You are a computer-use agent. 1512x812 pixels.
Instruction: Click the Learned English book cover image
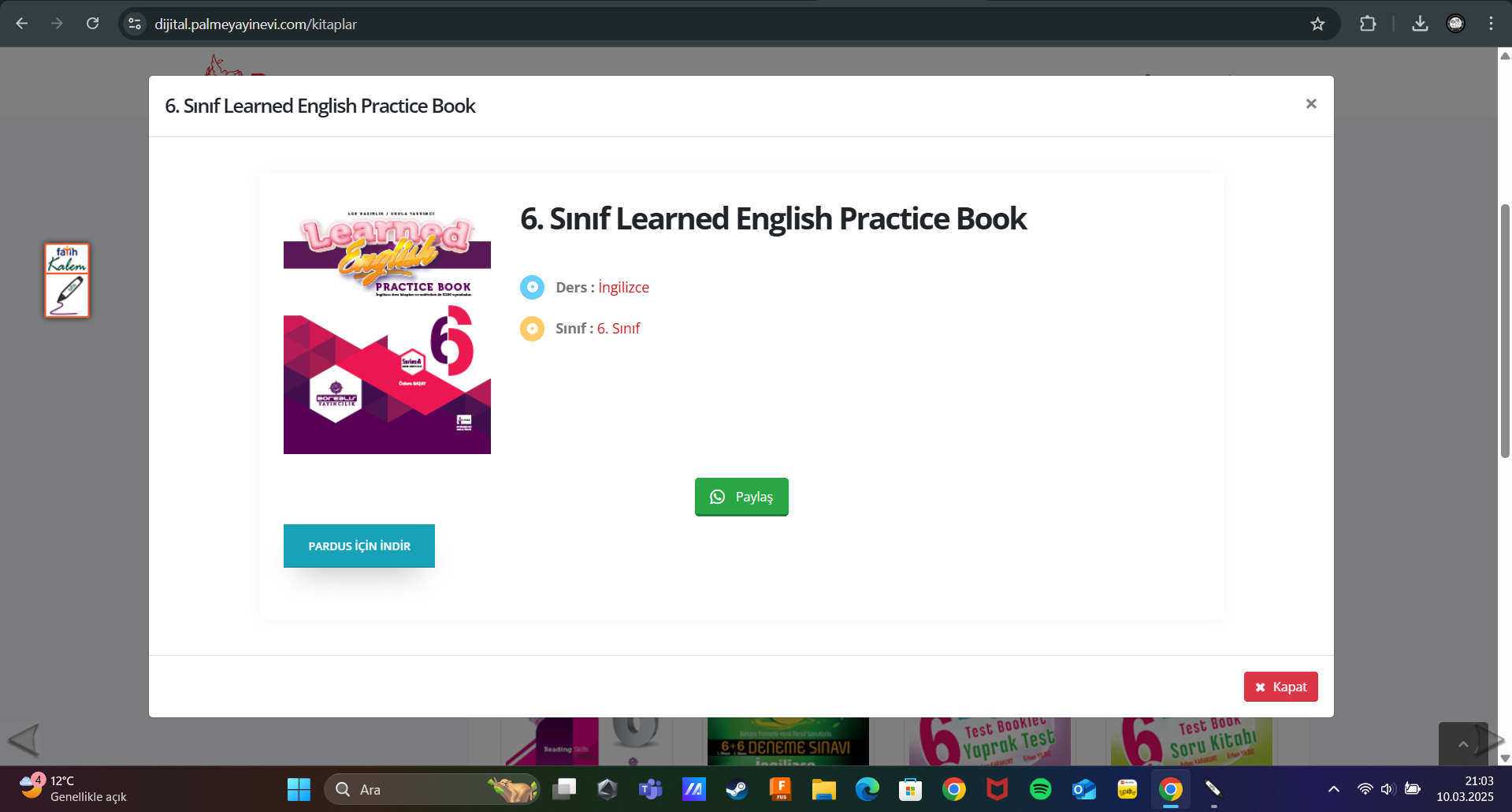pyautogui.click(x=387, y=330)
